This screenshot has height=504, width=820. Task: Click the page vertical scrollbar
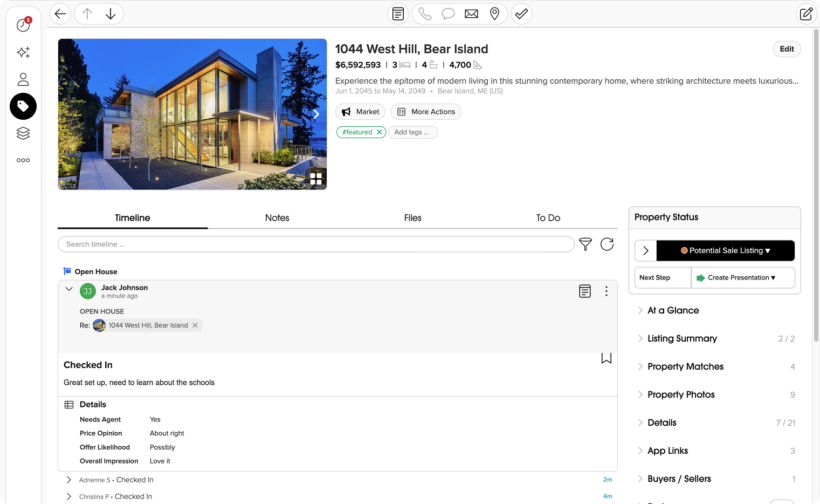click(816, 186)
